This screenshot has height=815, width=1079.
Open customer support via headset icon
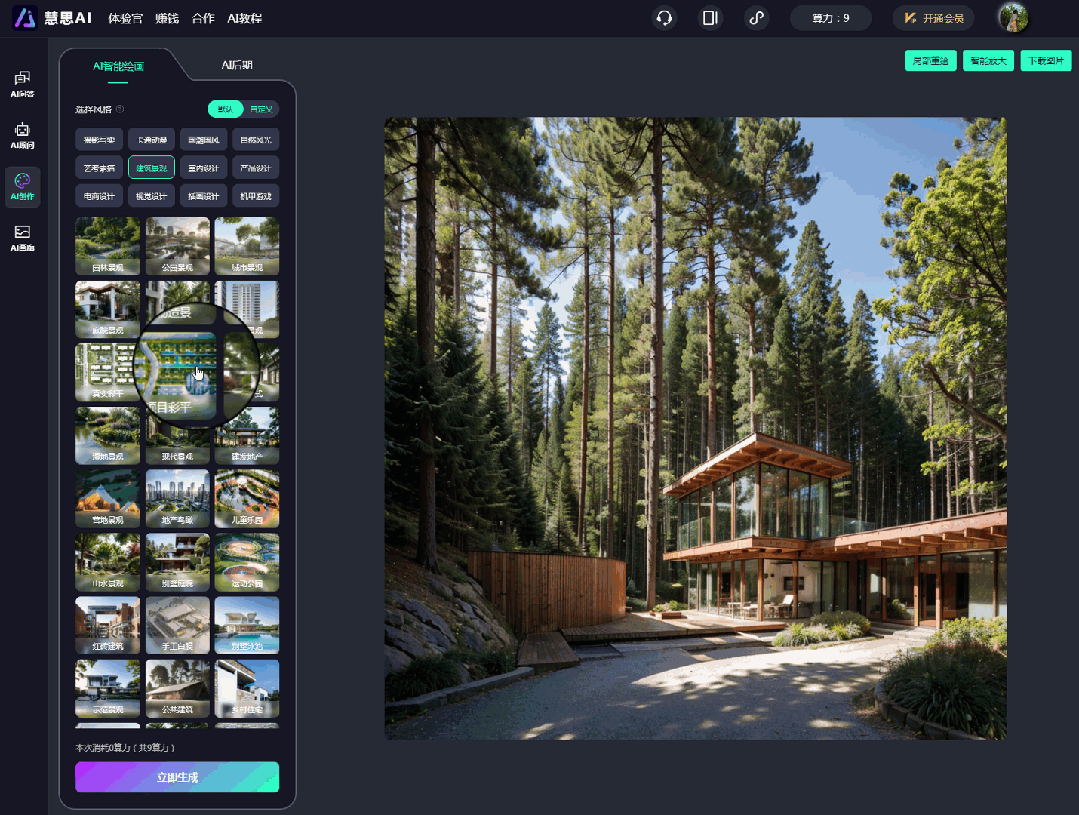(x=663, y=18)
